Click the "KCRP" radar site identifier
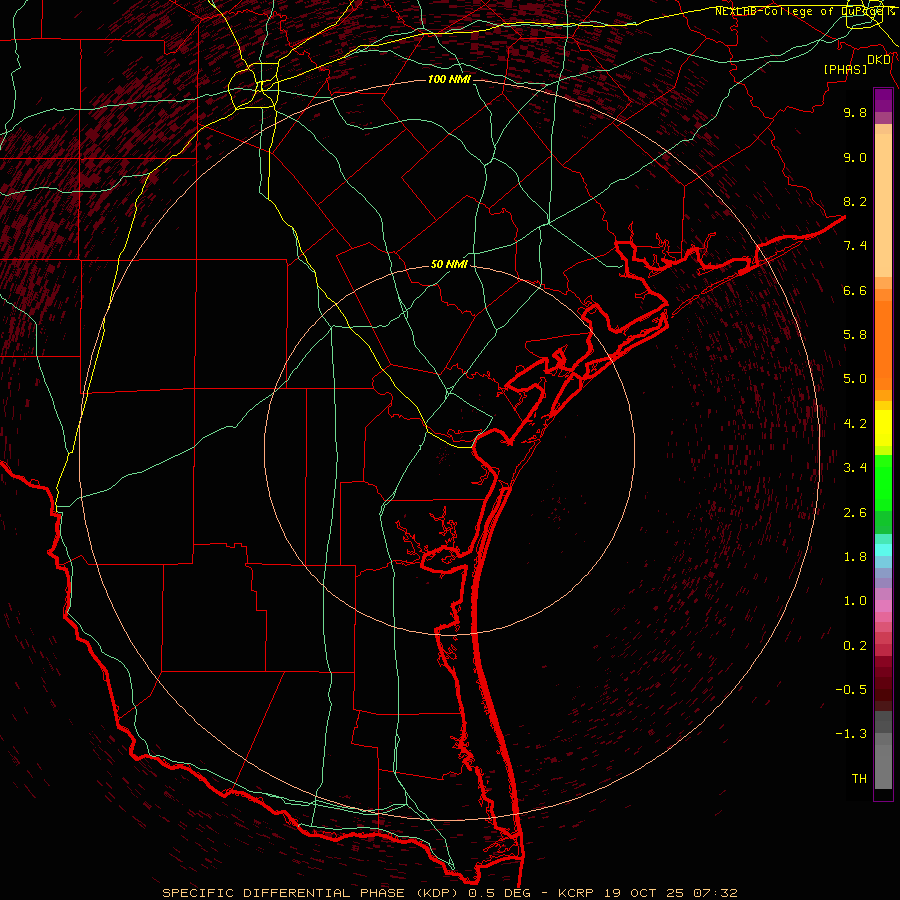 click(x=578, y=893)
